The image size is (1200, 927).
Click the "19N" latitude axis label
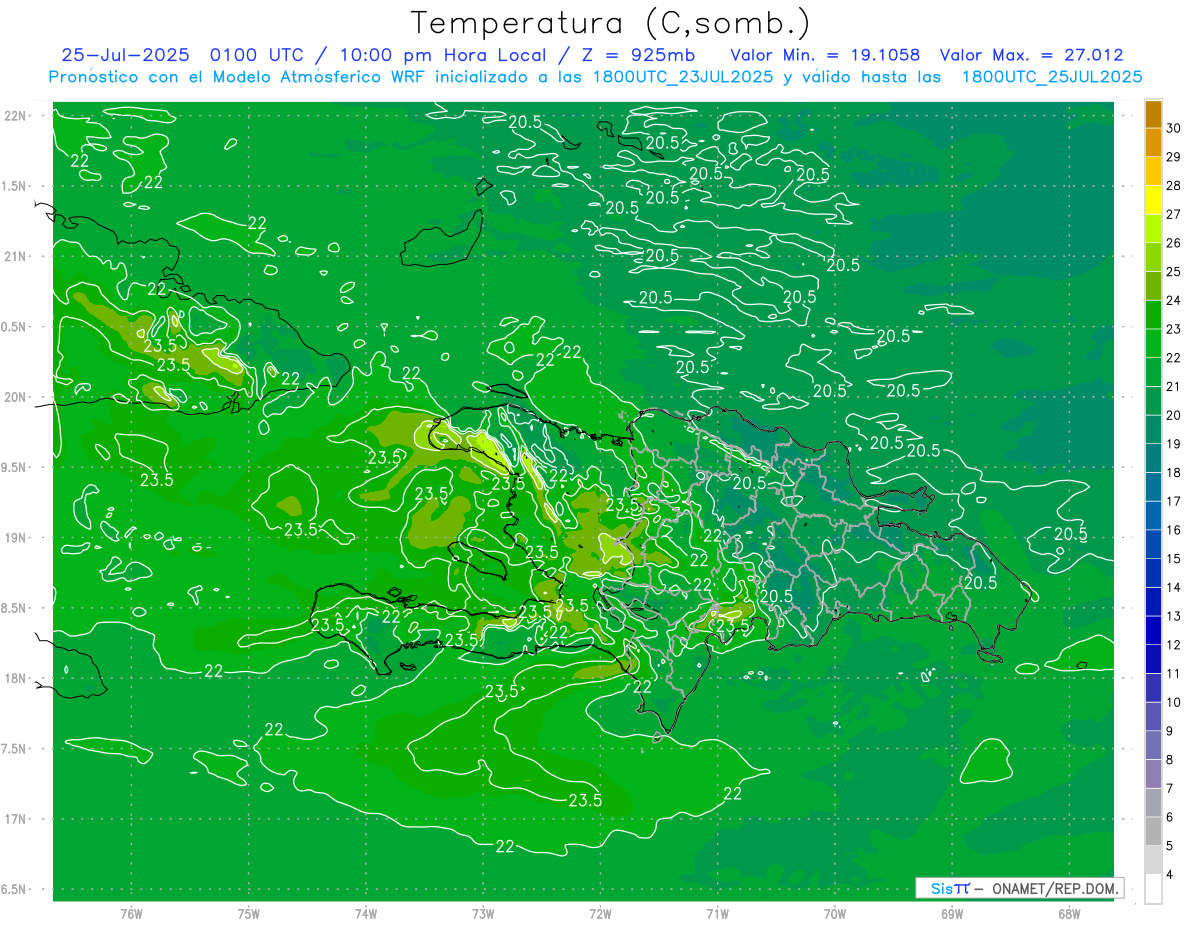17,537
